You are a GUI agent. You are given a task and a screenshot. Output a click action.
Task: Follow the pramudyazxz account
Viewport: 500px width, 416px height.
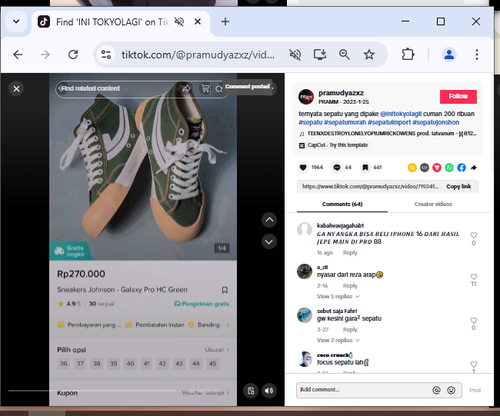point(458,97)
